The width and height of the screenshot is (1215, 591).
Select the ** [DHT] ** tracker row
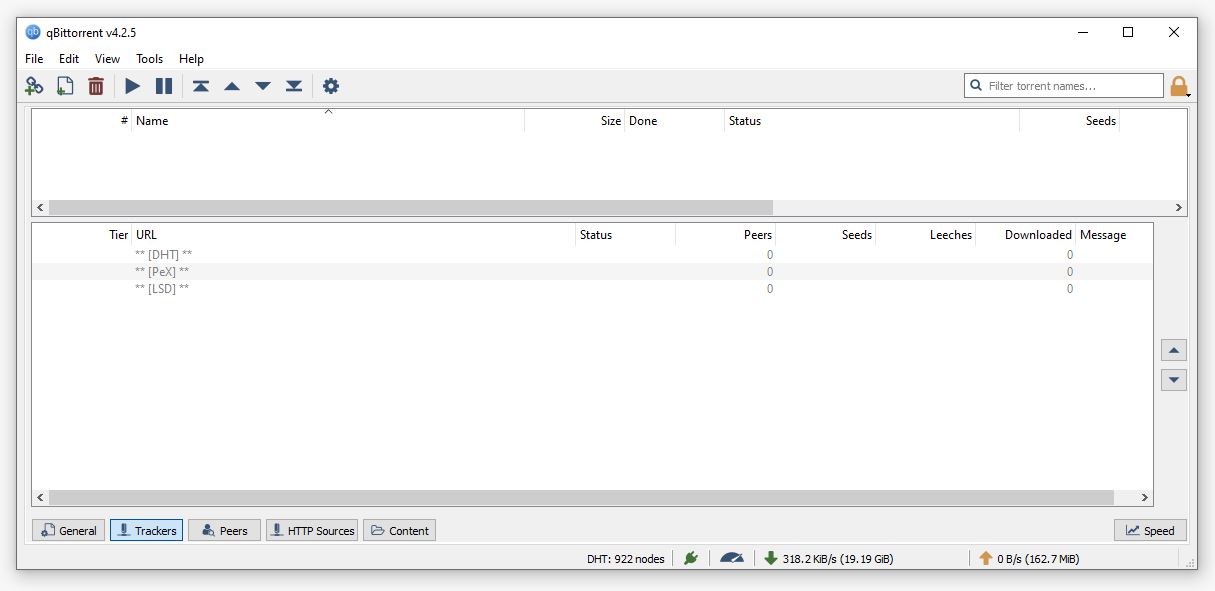[592, 255]
